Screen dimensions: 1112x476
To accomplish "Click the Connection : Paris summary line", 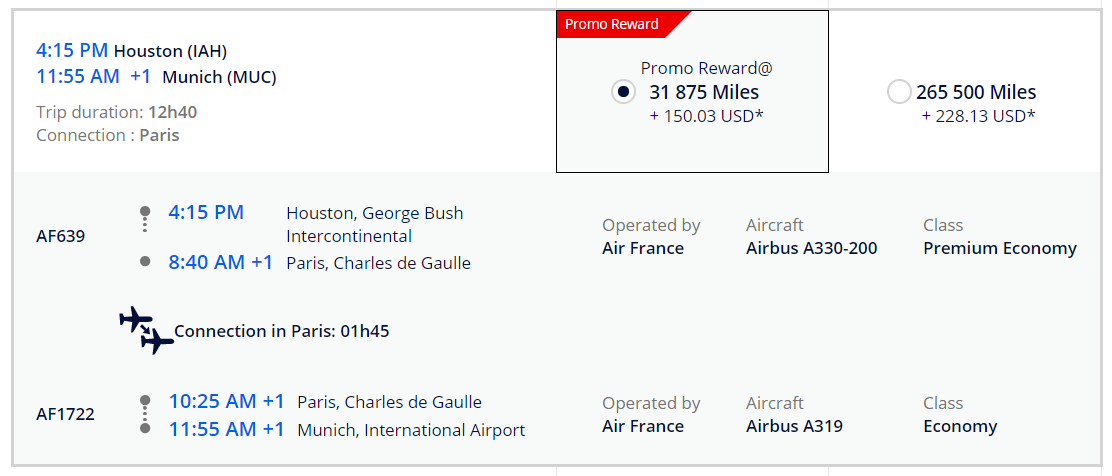I will click(108, 135).
